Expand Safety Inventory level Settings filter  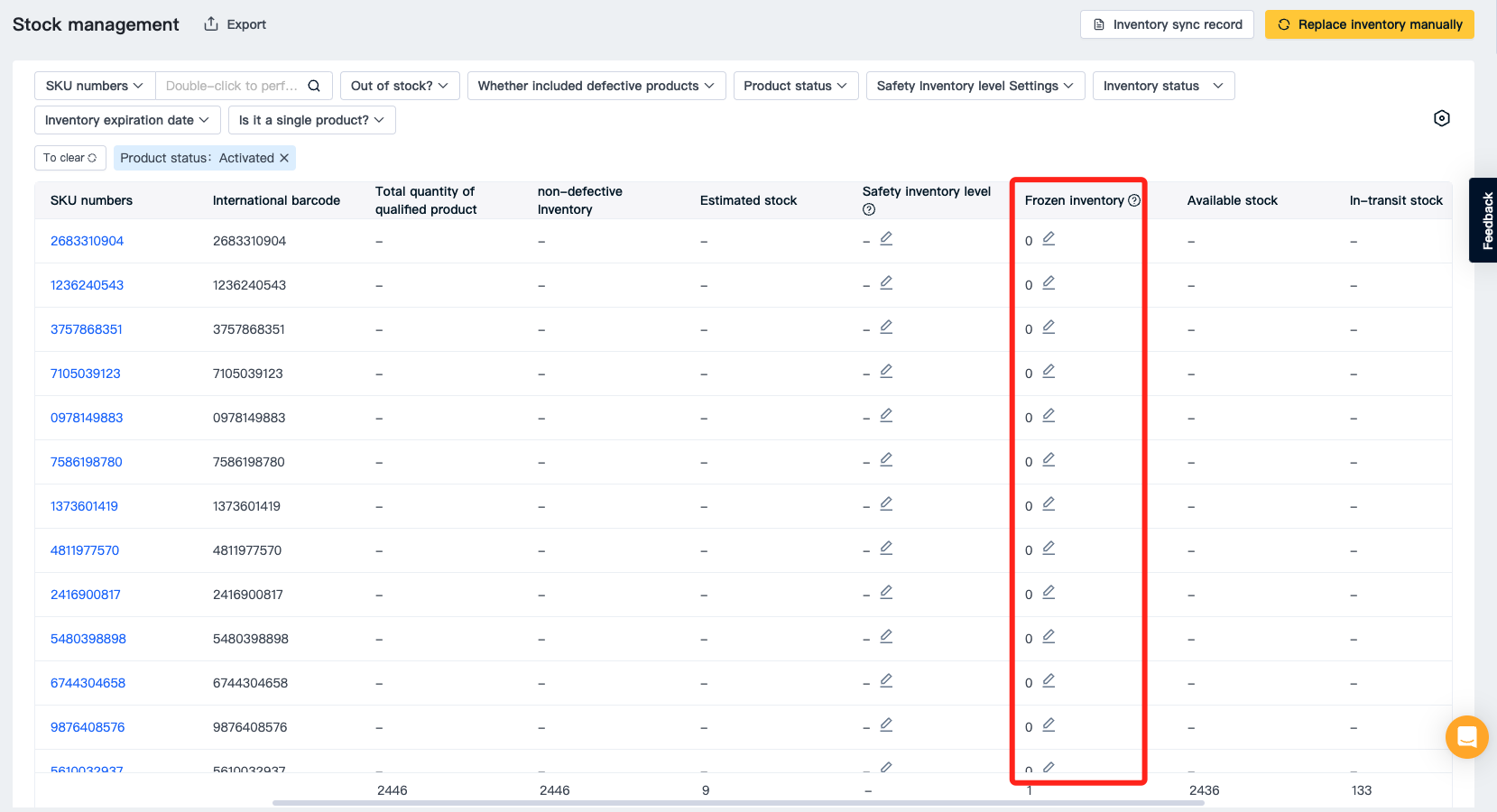975,86
